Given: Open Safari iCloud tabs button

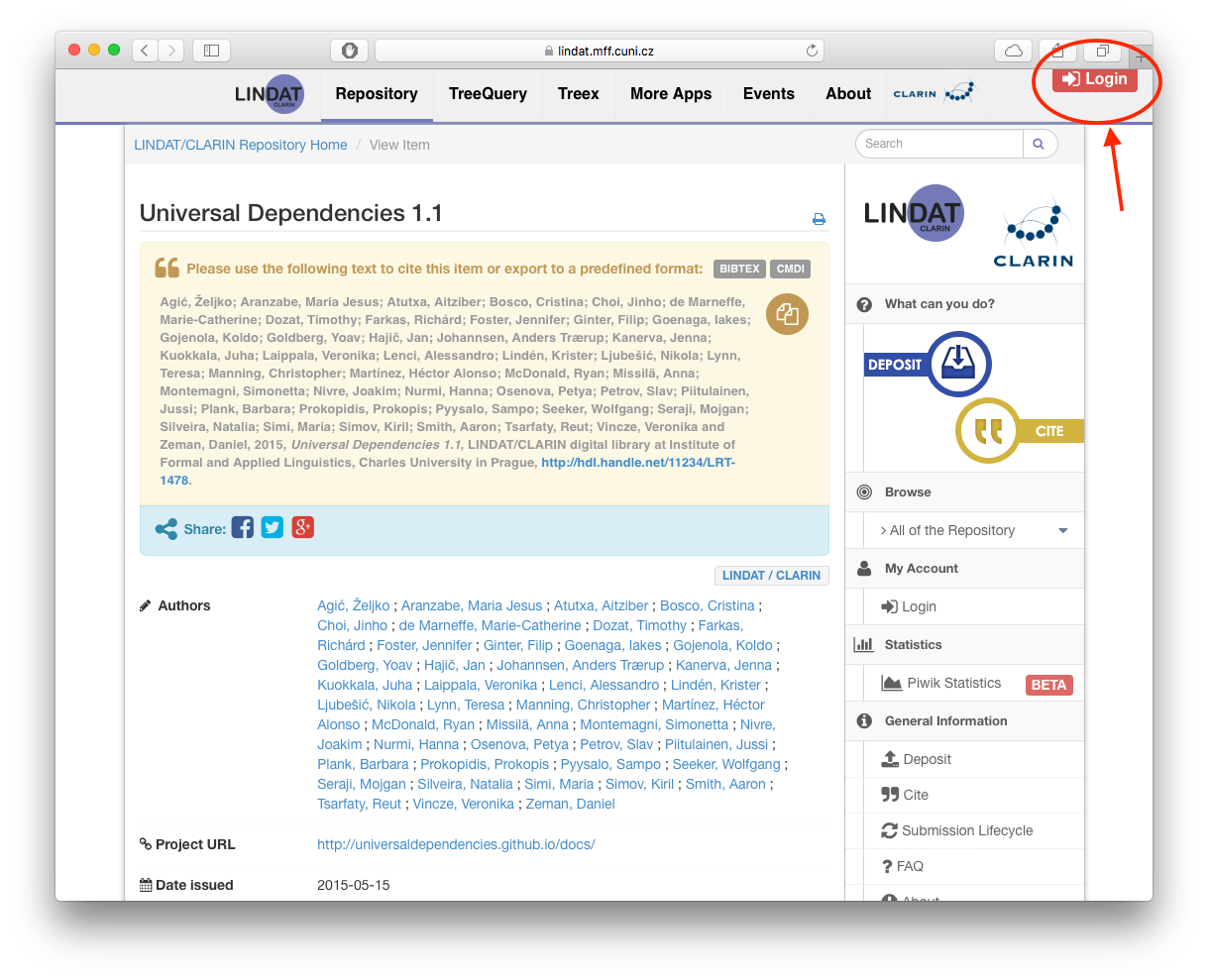Looking at the screenshot, I should coord(1014,51).
